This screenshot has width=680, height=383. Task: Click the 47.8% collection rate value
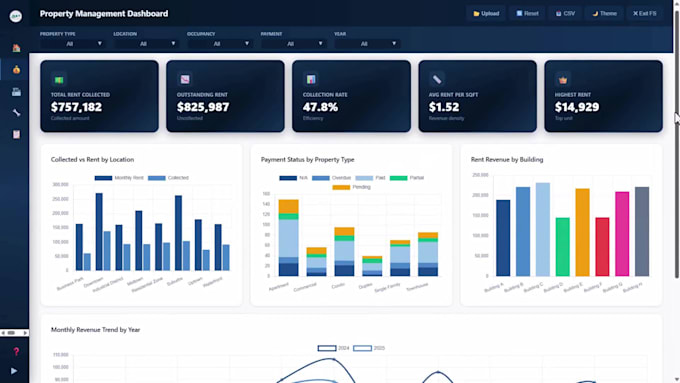point(320,107)
